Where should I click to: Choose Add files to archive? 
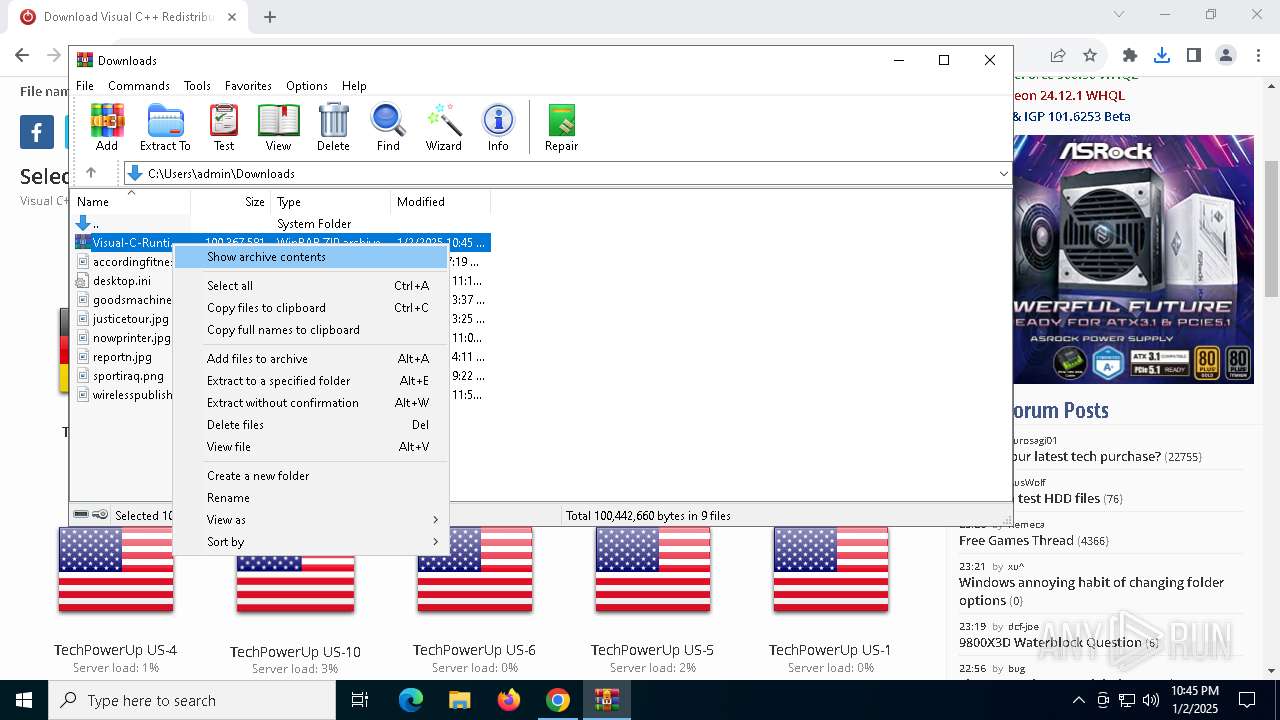311,359
